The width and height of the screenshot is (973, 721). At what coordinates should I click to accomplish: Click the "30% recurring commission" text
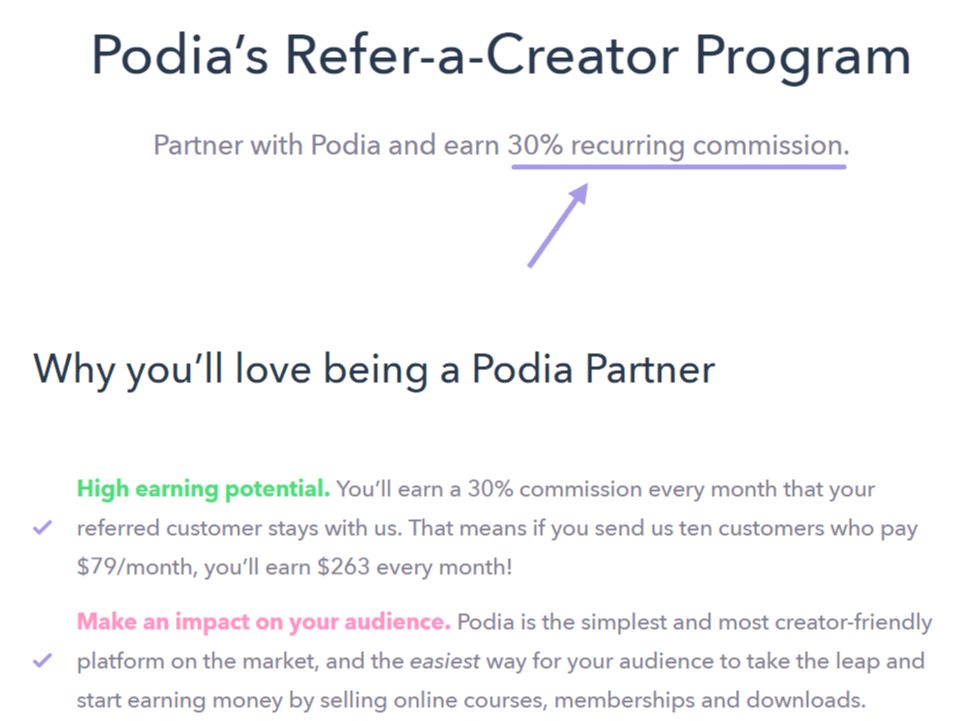pos(678,145)
